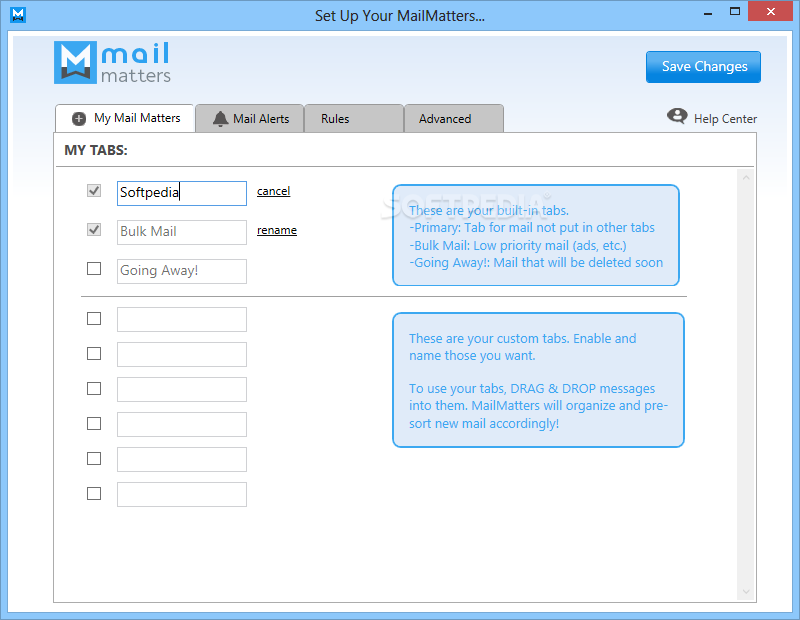The image size is (800, 620).
Task: Click the built-in tabs info box
Action: point(536,235)
